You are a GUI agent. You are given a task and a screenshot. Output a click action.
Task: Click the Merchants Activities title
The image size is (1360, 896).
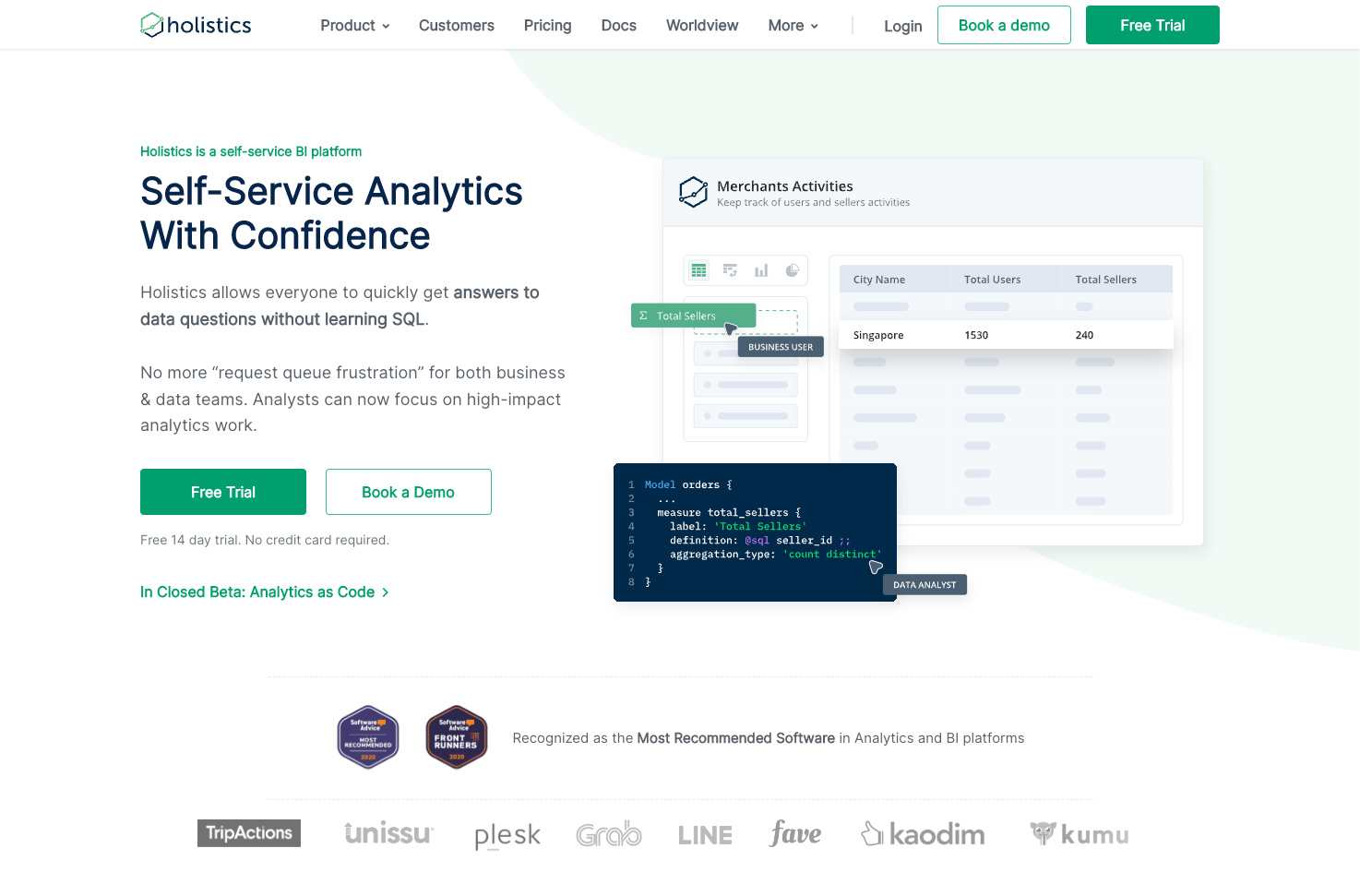(x=785, y=186)
